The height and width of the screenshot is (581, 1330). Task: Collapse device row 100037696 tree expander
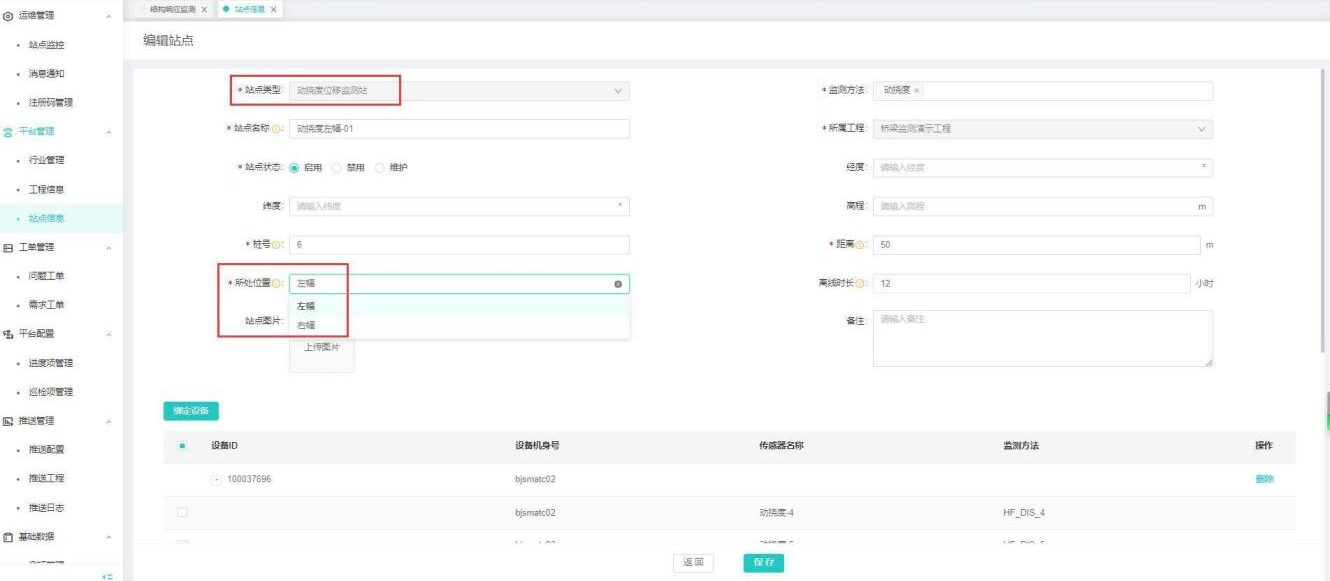[217, 479]
